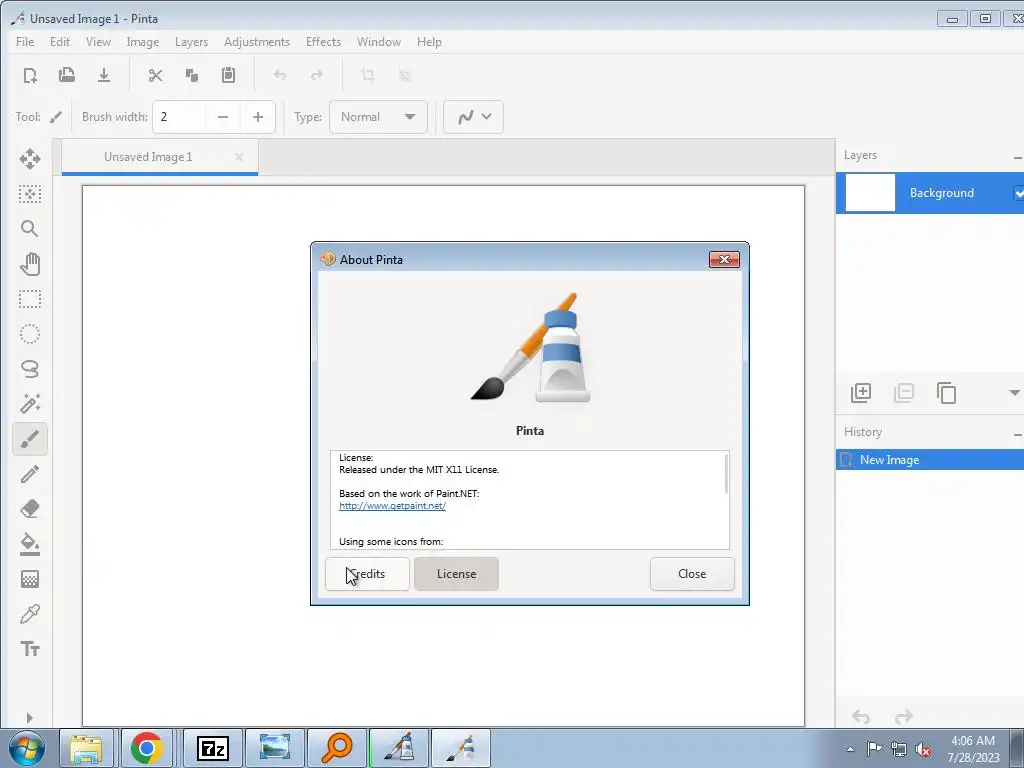Open the Help menu
Viewport: 1024px width, 768px height.
pos(429,42)
